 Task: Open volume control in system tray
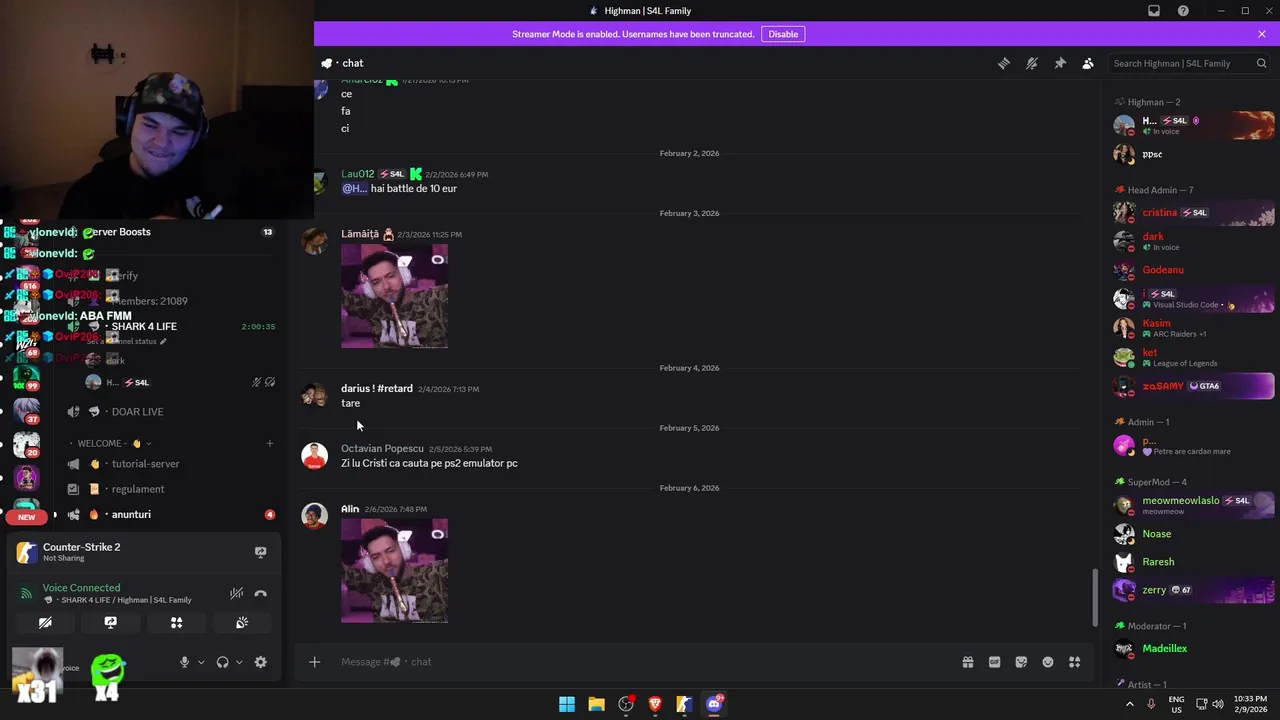pos(1218,704)
